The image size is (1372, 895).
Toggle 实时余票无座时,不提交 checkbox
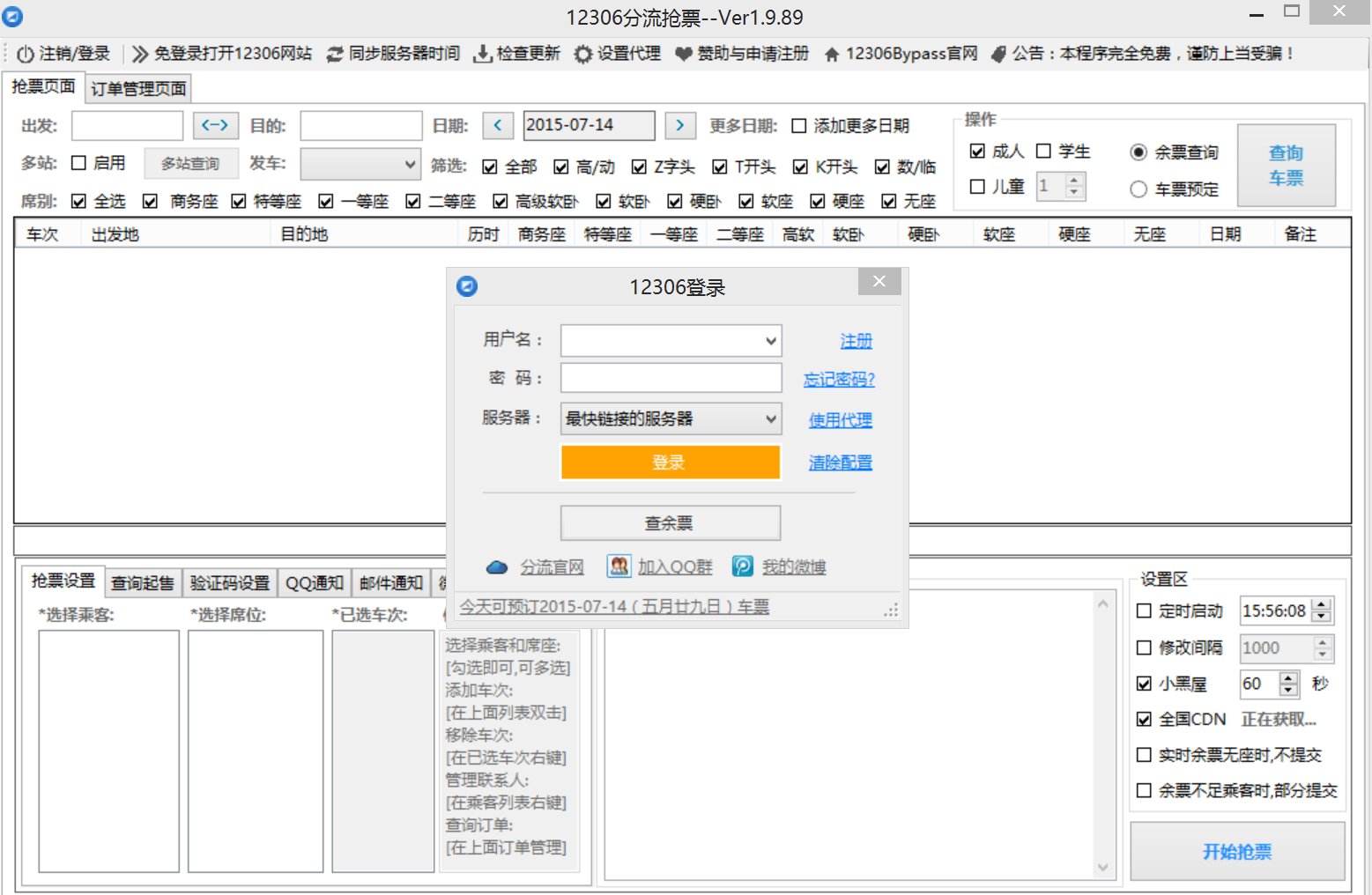point(1144,755)
